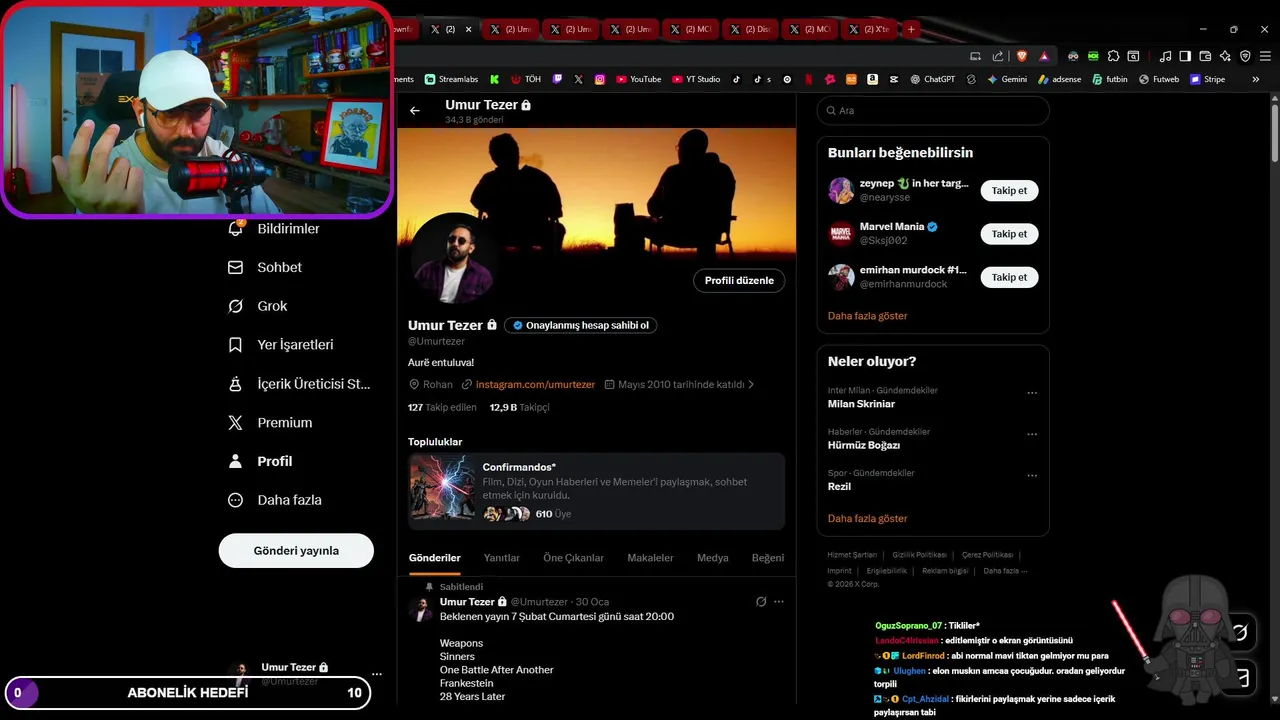The image size is (1280, 720).
Task: Open a new browser tab with plus
Action: (x=911, y=29)
